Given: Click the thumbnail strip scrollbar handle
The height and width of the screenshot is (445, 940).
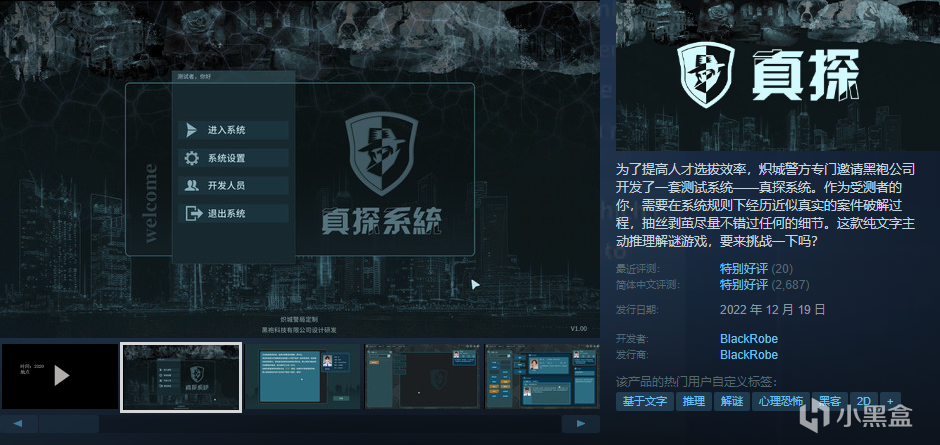Looking at the screenshot, I should click(69, 424).
